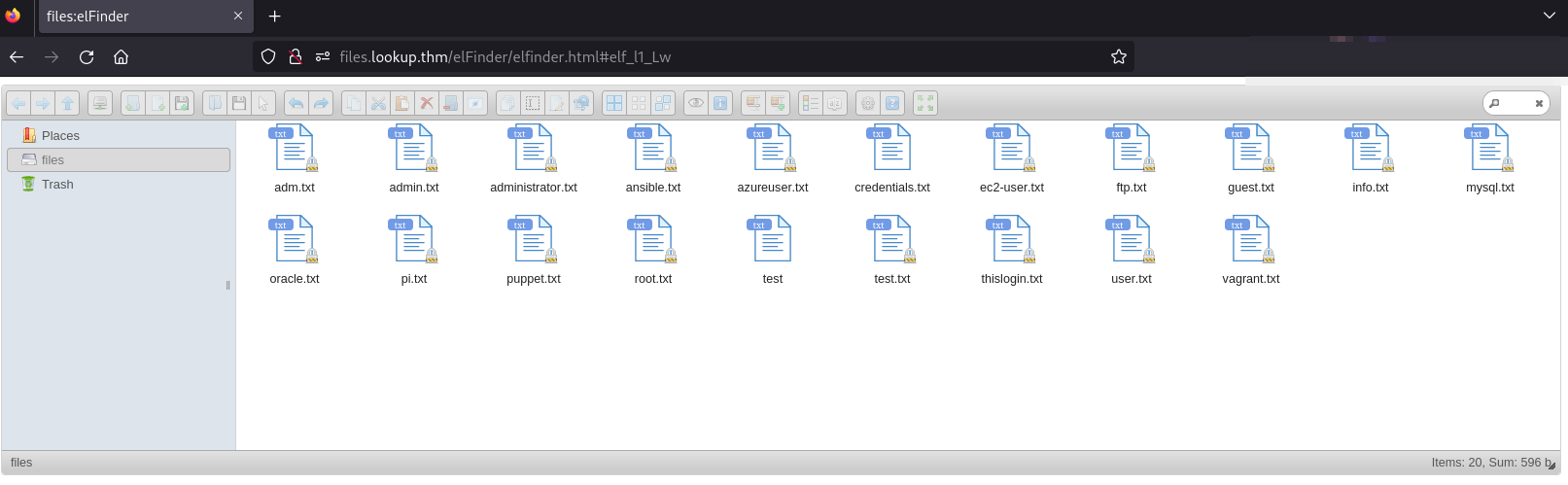Open the Sort options dropdown
The image size is (1568, 485).
835,103
